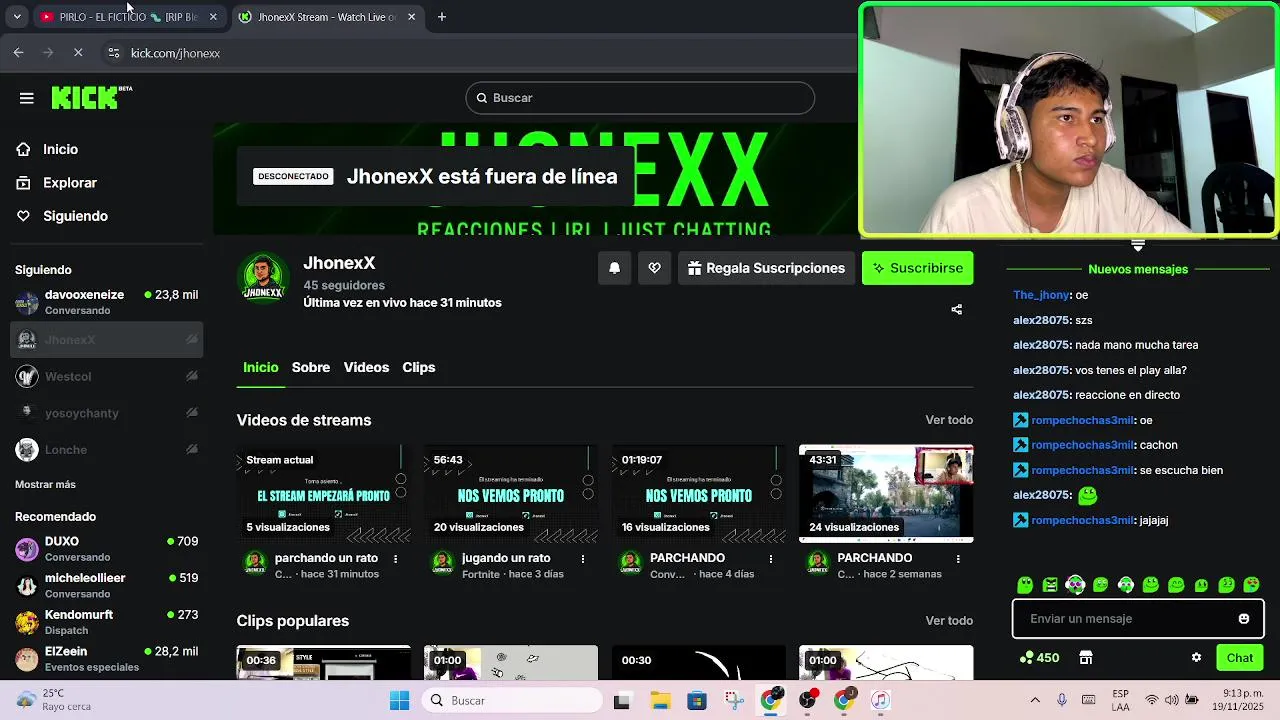Viewport: 1280px width, 720px height.
Task: Open the emoji picker in chat input
Action: pos(1244,619)
